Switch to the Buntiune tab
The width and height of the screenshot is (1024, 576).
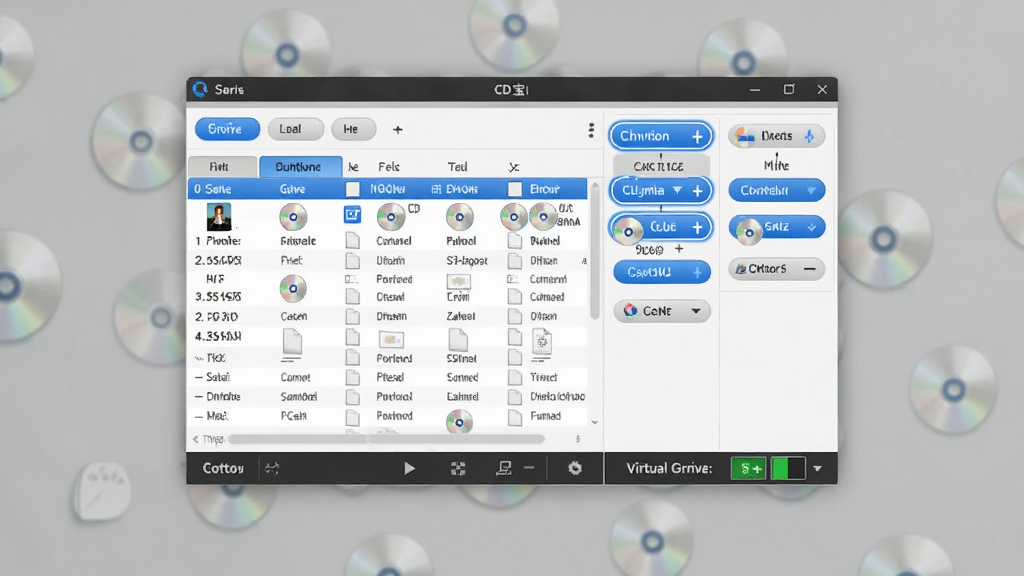[300, 167]
